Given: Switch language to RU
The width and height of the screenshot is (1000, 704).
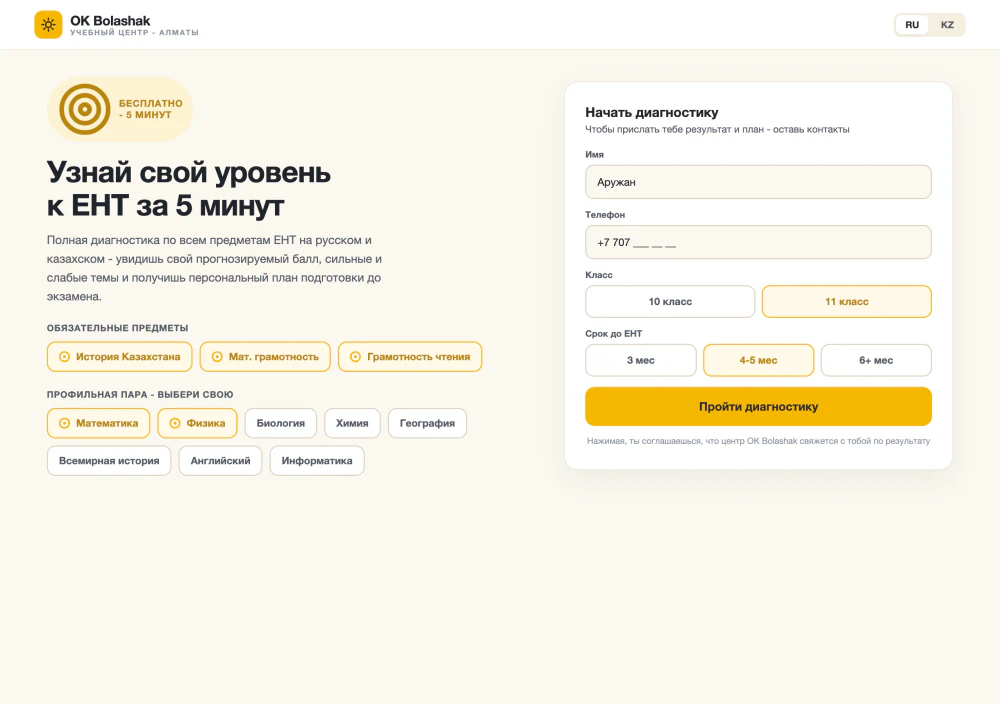Looking at the screenshot, I should point(912,25).
